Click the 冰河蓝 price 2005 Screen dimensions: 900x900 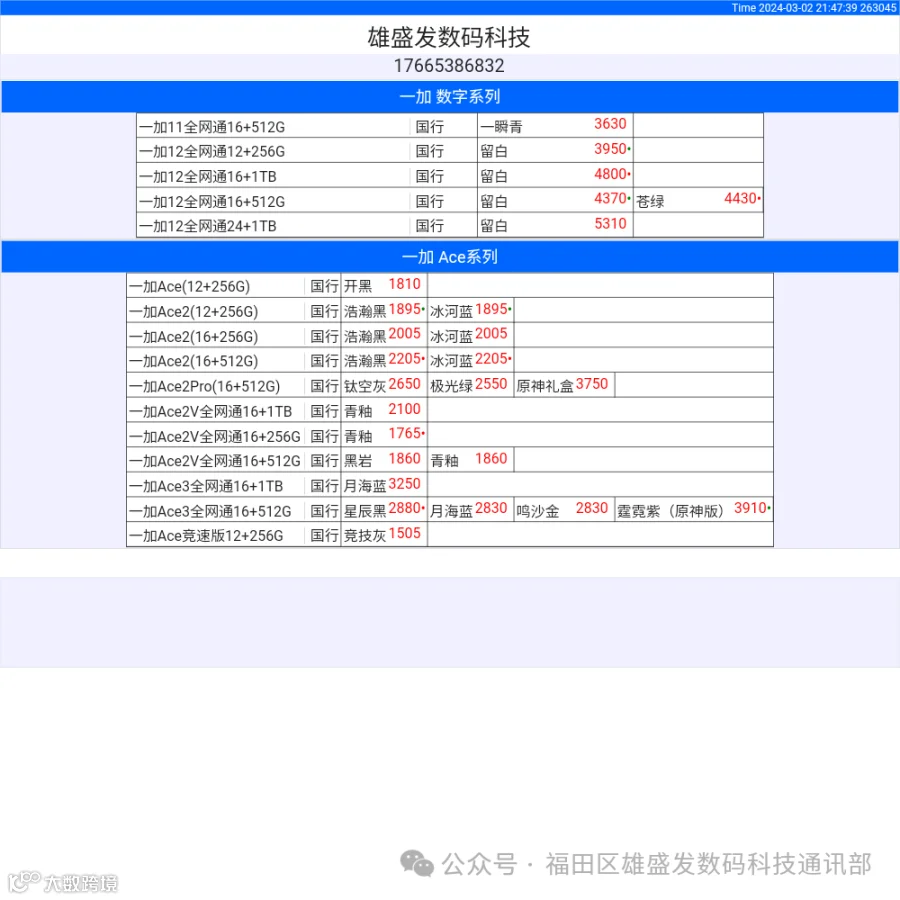[491, 334]
